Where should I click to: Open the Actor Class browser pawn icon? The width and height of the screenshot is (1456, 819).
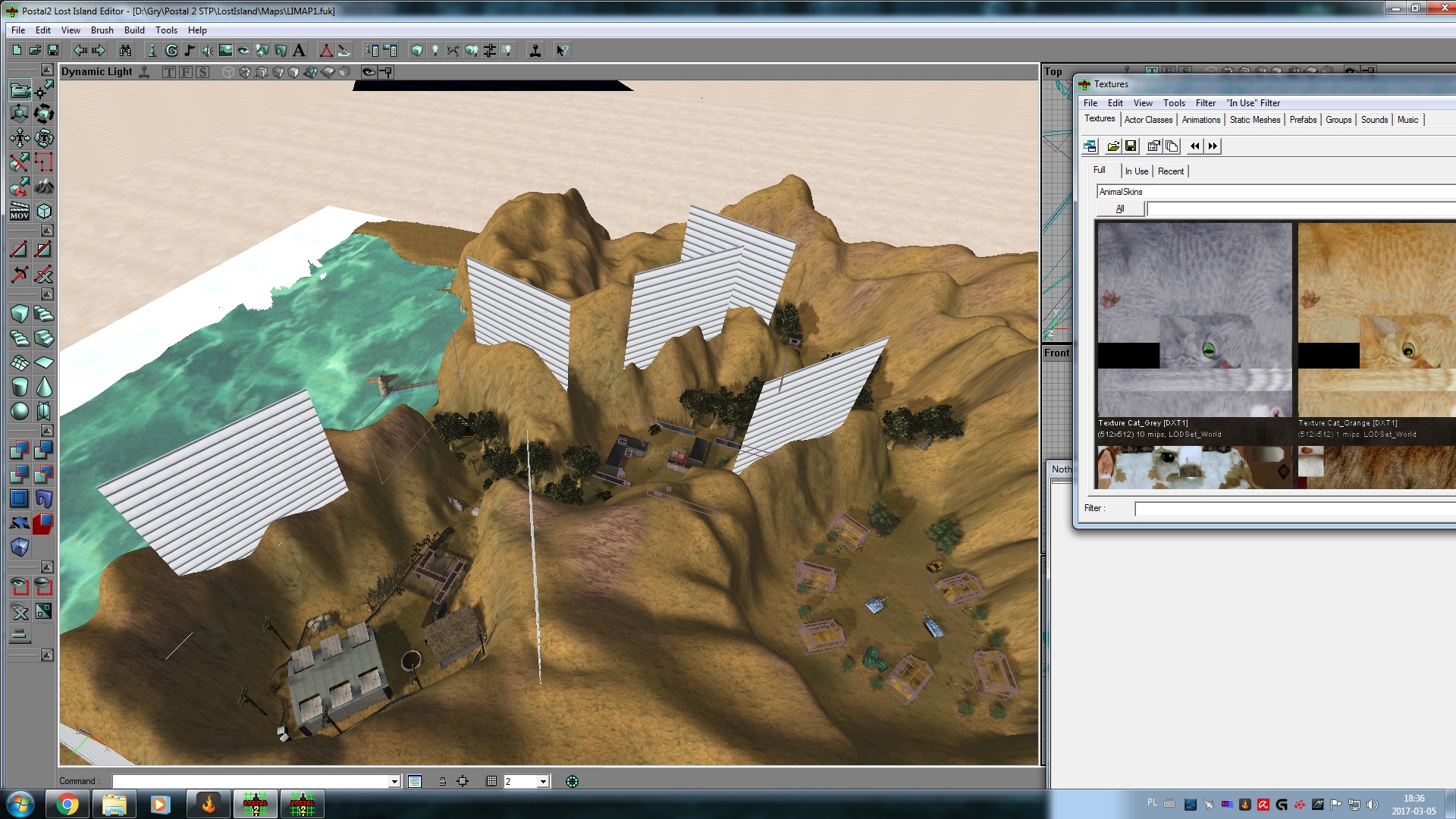[x=152, y=50]
